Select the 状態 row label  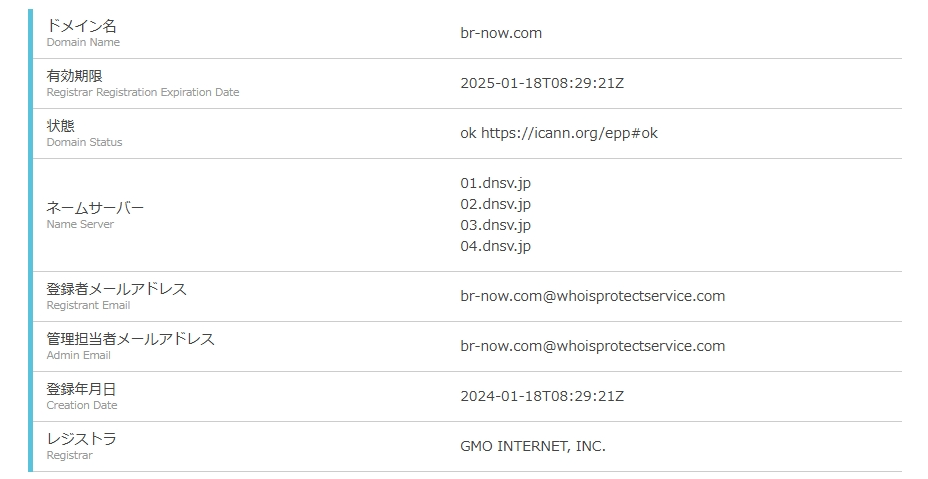pos(60,126)
